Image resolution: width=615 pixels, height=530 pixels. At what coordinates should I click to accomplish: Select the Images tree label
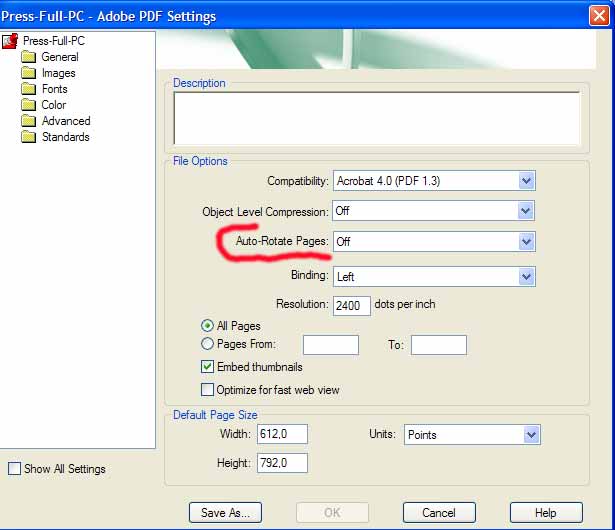pos(58,73)
